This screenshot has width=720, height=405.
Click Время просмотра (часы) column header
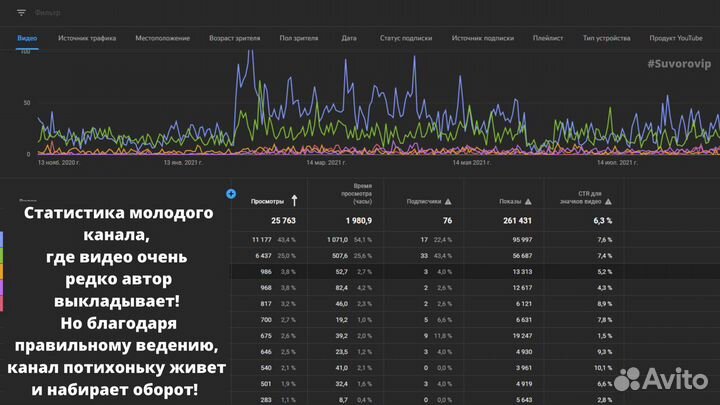pyautogui.click(x=356, y=194)
